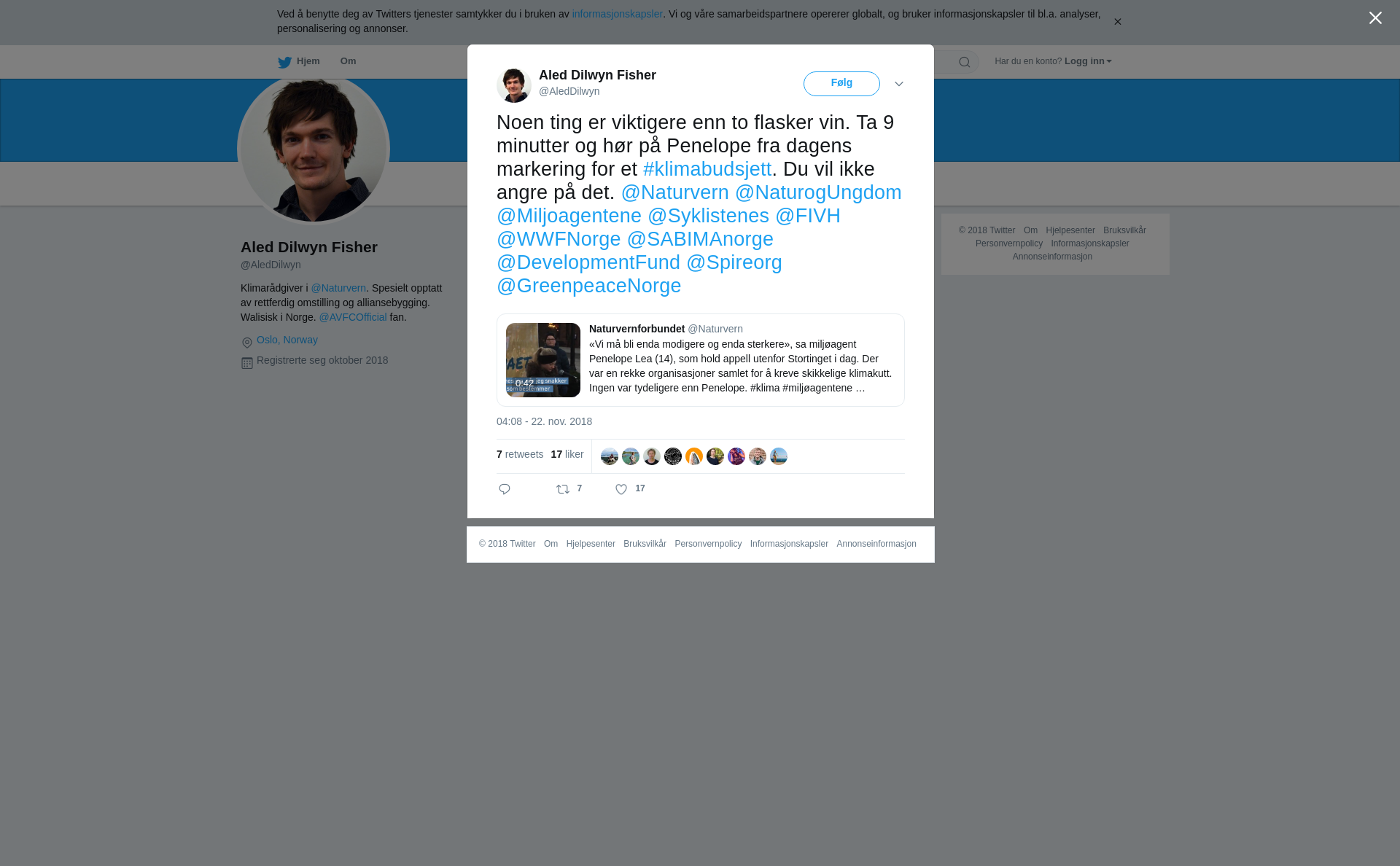Open Aled Dilwyn Fisher's small avatar in tweet
The width and height of the screenshot is (1400, 866).
(514, 85)
